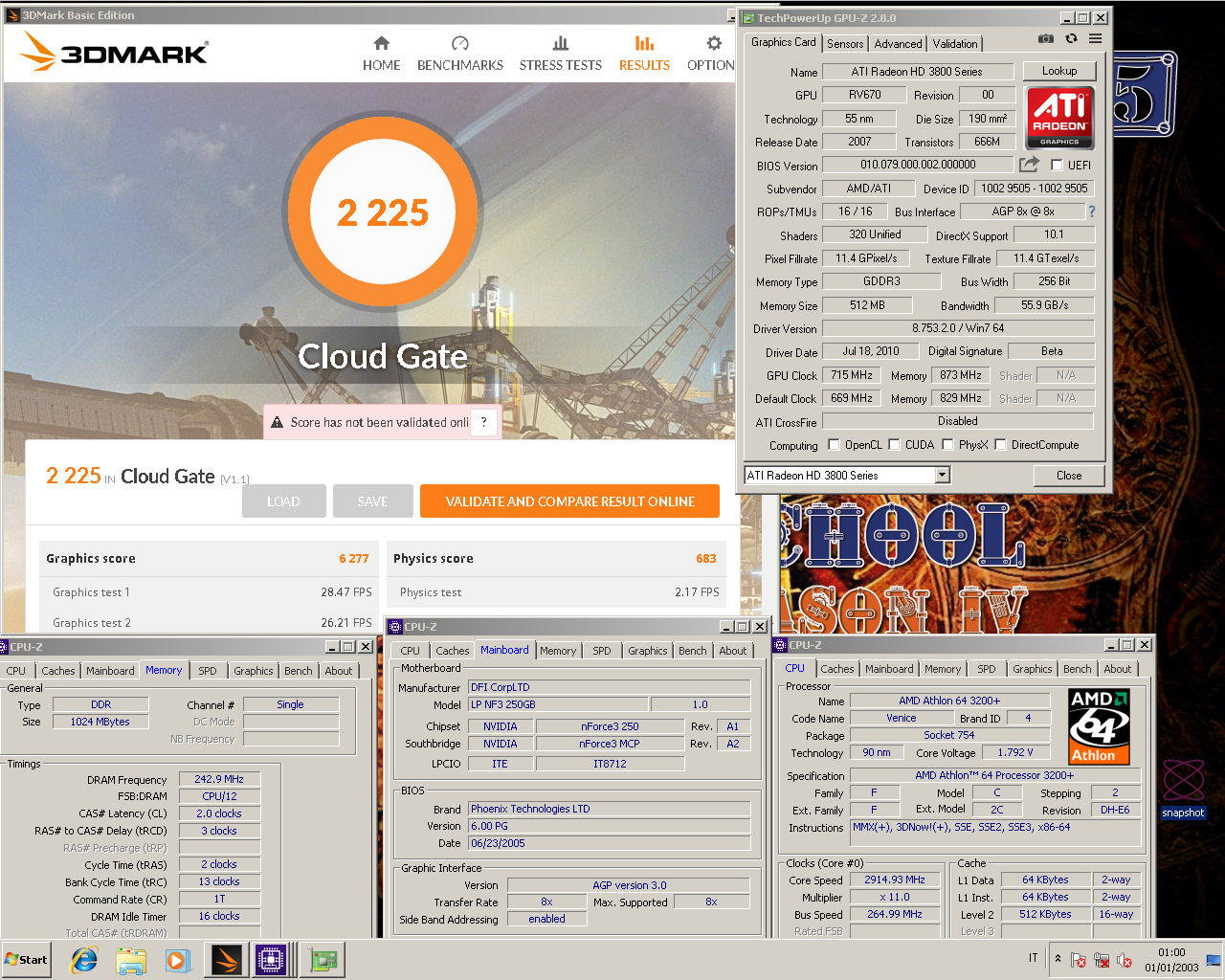Click the BIOS Version value in GPU-Z
Viewport: 1225px width, 980px height.
pos(917,165)
